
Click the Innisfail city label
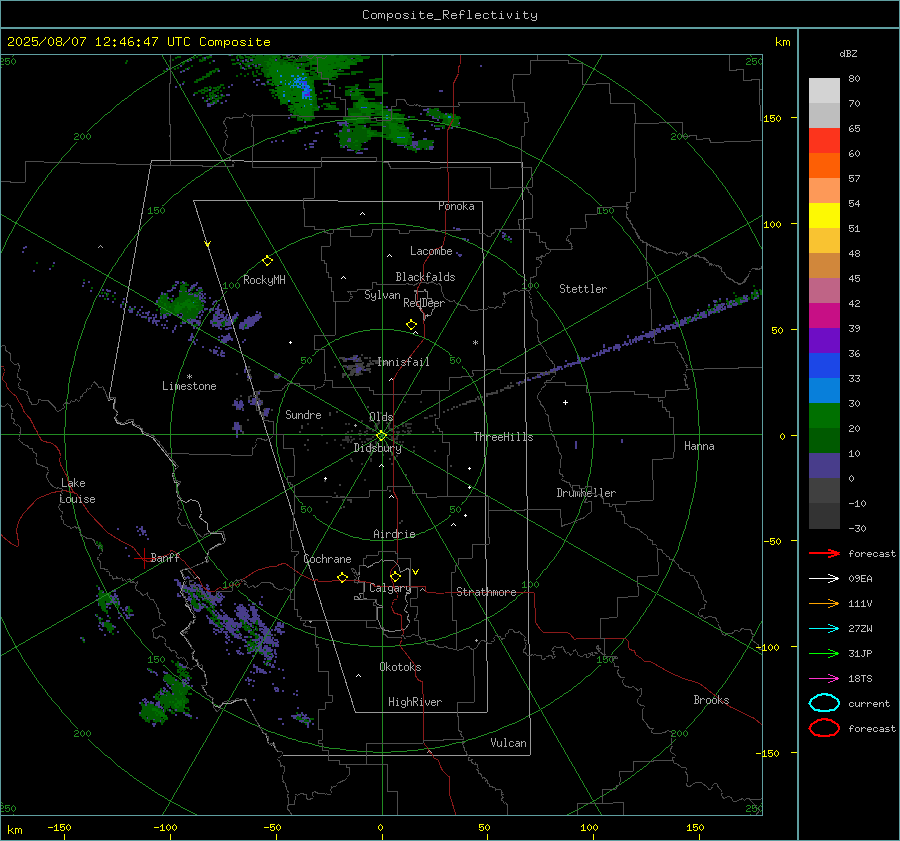click(404, 362)
